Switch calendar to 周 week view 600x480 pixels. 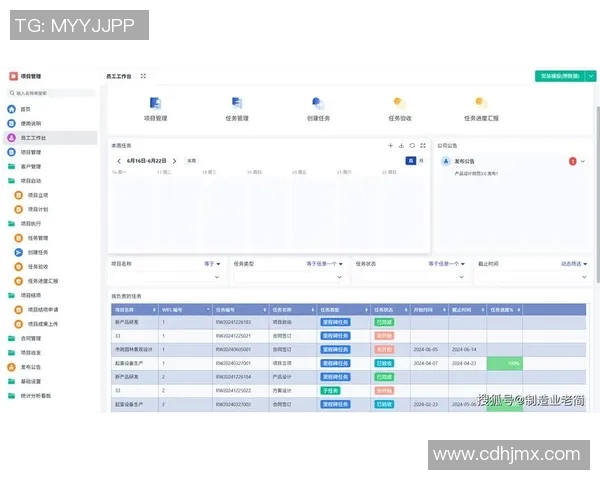411,161
